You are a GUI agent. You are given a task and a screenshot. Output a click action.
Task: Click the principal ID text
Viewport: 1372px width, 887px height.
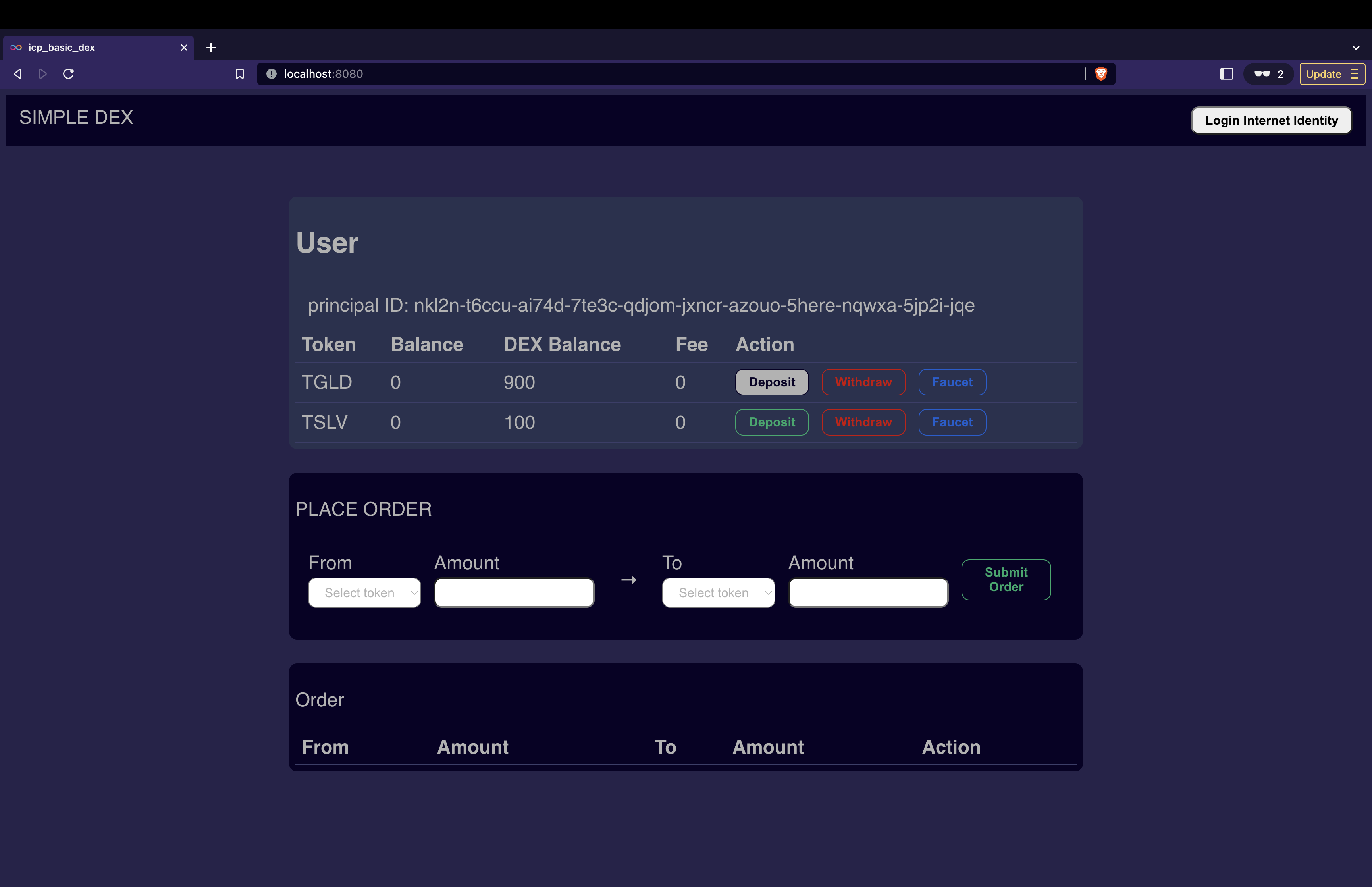pyautogui.click(x=641, y=305)
